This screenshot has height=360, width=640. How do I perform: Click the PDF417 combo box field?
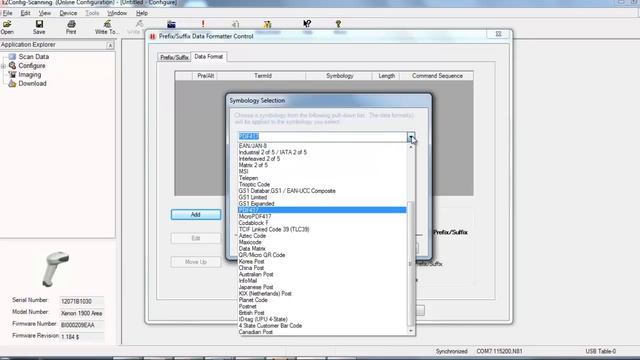(322, 136)
